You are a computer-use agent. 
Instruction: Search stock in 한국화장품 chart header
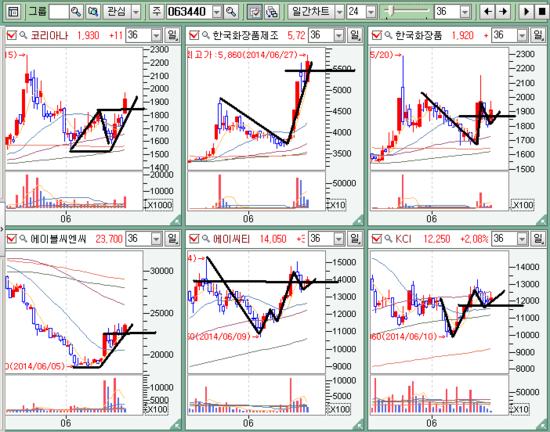coord(388,35)
